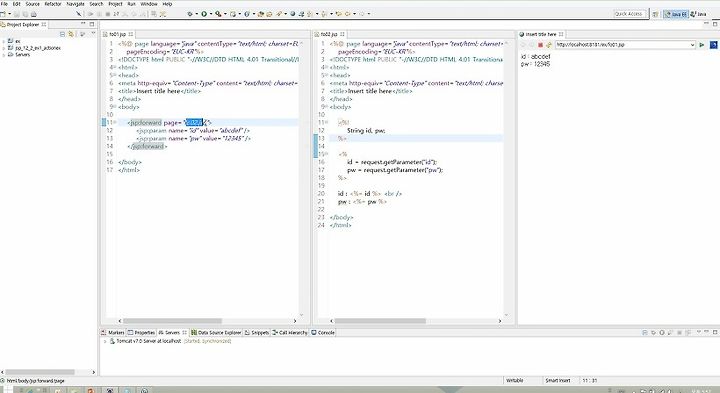Screen dimensions: 720x393
Task: Open the Call Hierarchy tab
Action: [290, 332]
